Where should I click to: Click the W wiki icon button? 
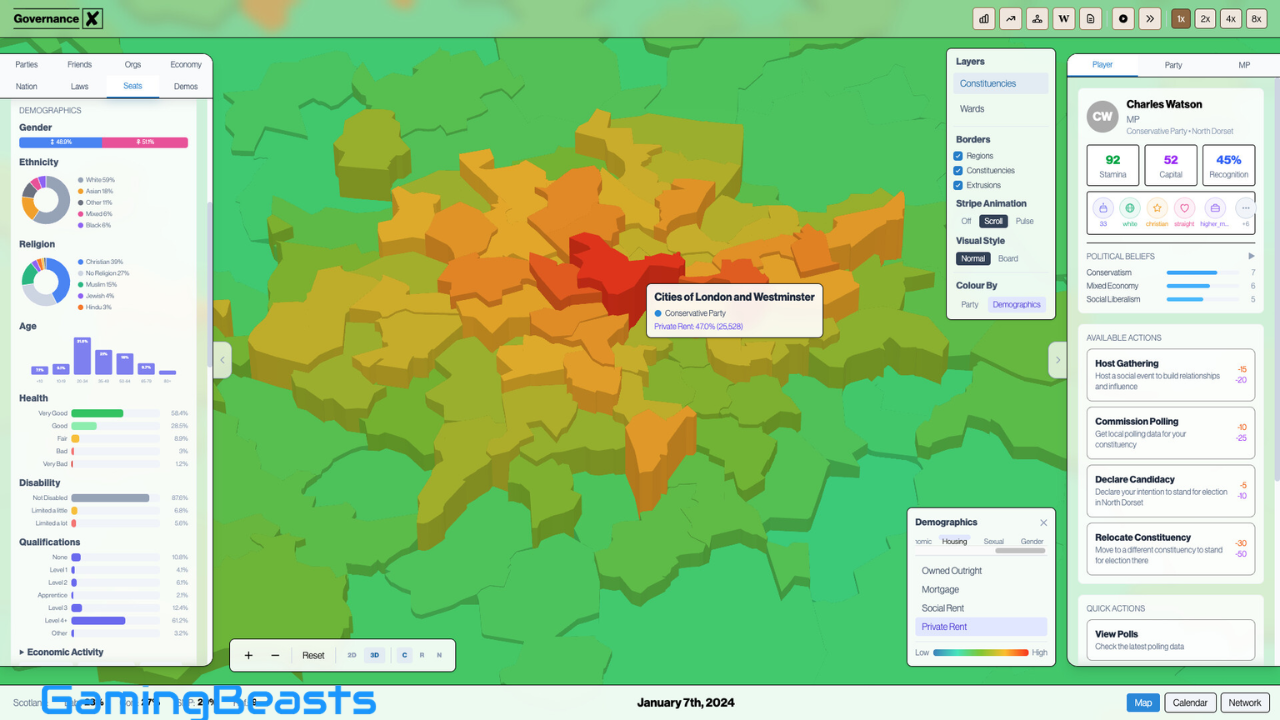point(1064,18)
